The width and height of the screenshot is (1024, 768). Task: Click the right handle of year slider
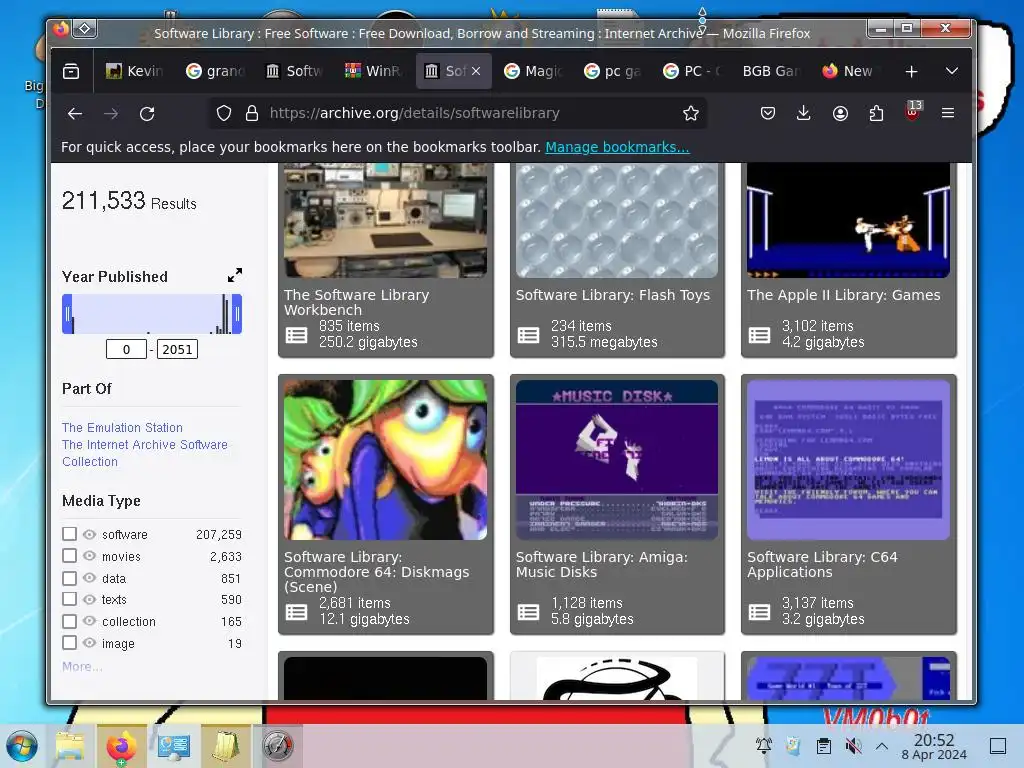point(237,314)
